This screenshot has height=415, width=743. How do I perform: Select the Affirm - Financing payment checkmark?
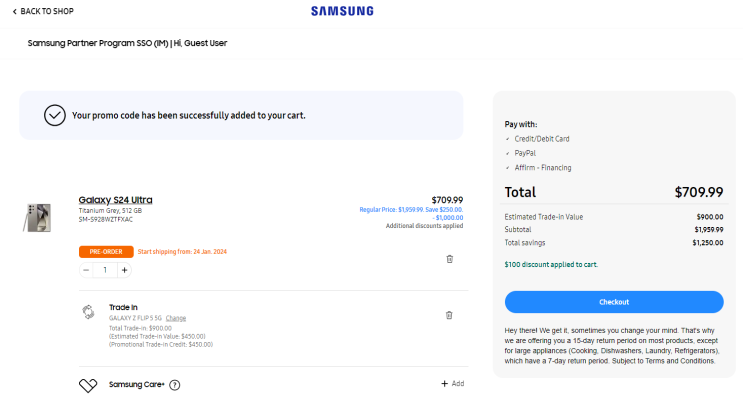pos(508,168)
